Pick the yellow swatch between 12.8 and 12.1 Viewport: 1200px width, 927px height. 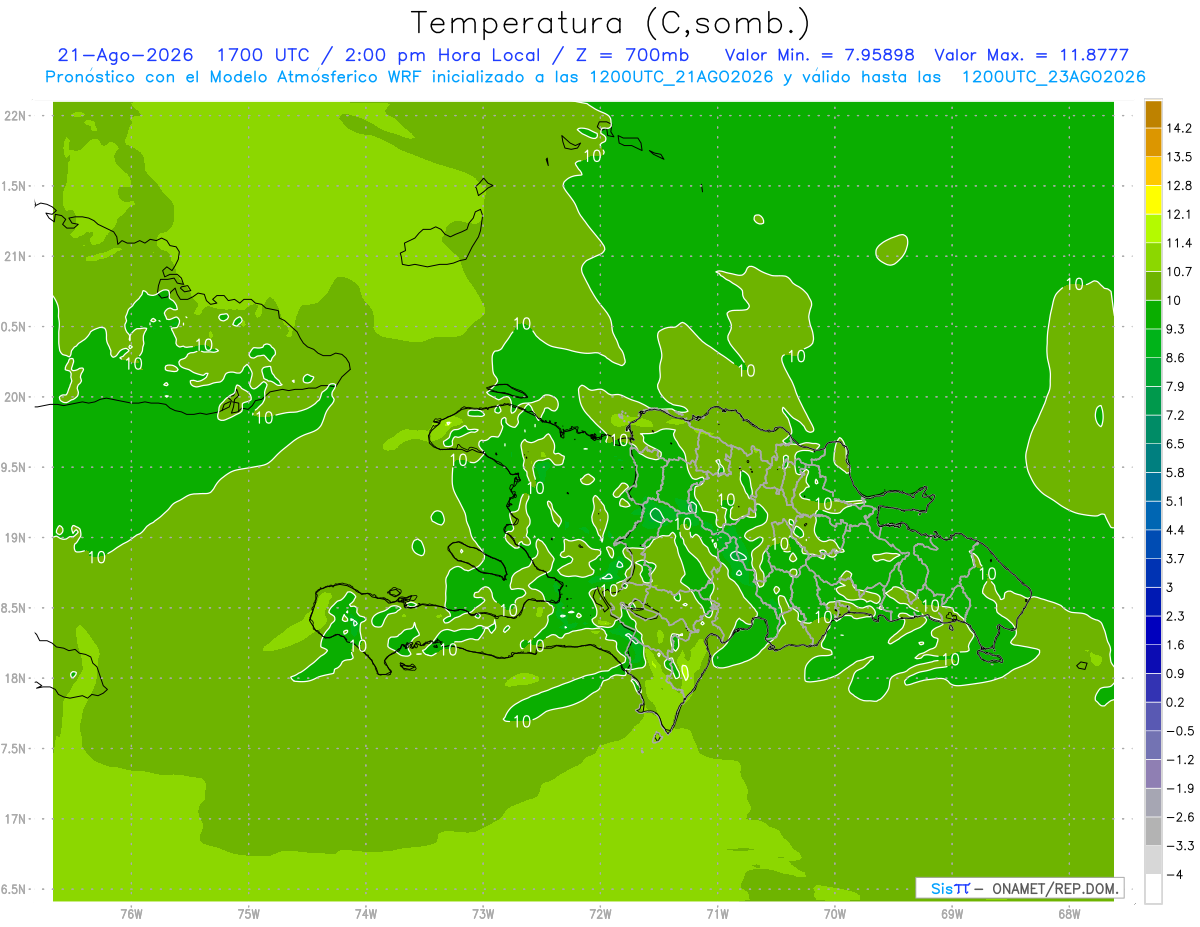click(1153, 200)
